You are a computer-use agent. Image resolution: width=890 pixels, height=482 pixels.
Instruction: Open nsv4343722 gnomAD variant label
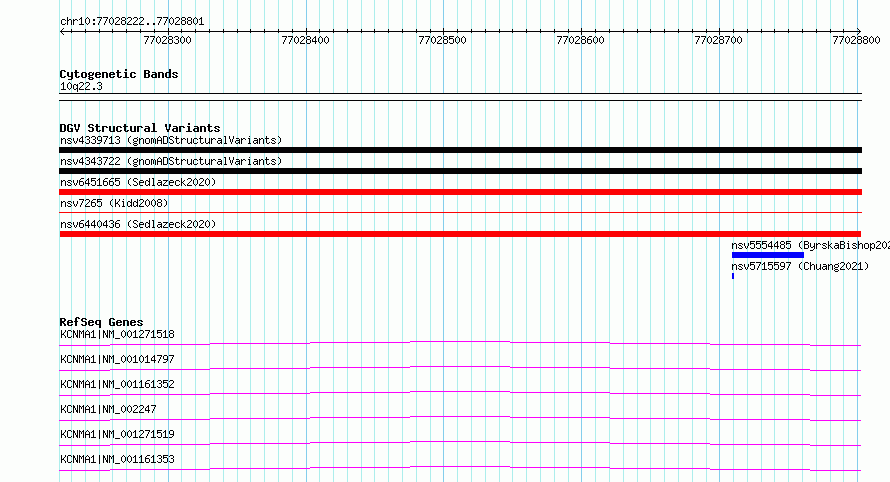coord(171,161)
